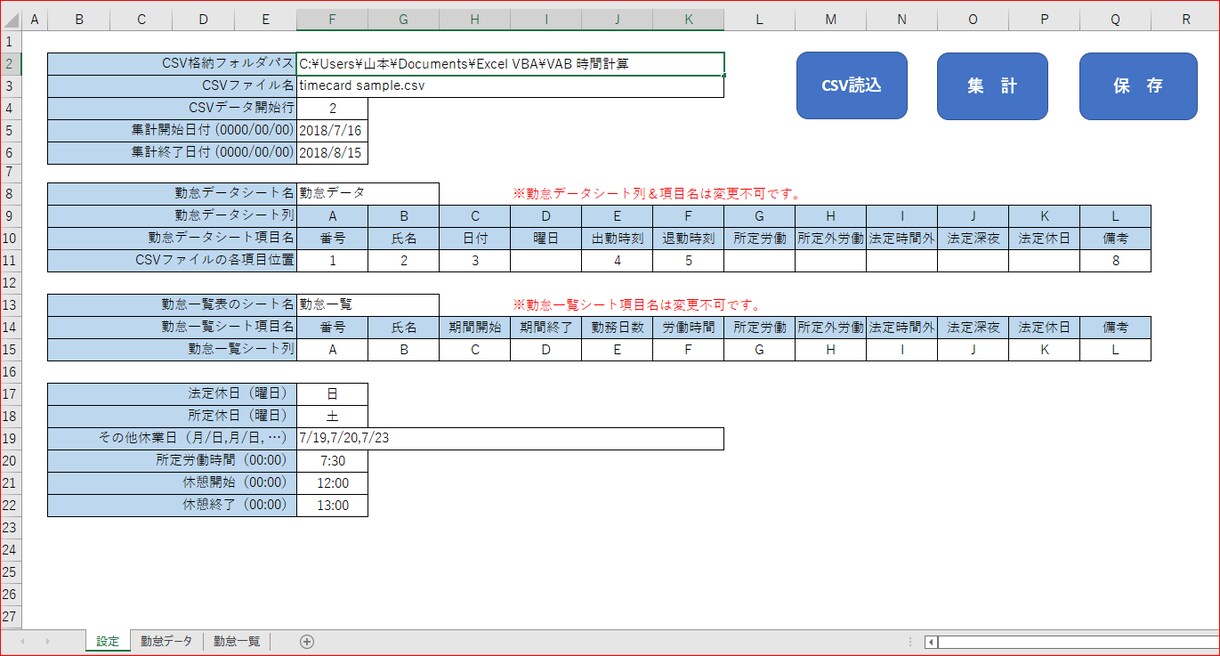Select column L by its header

[x=759, y=18]
